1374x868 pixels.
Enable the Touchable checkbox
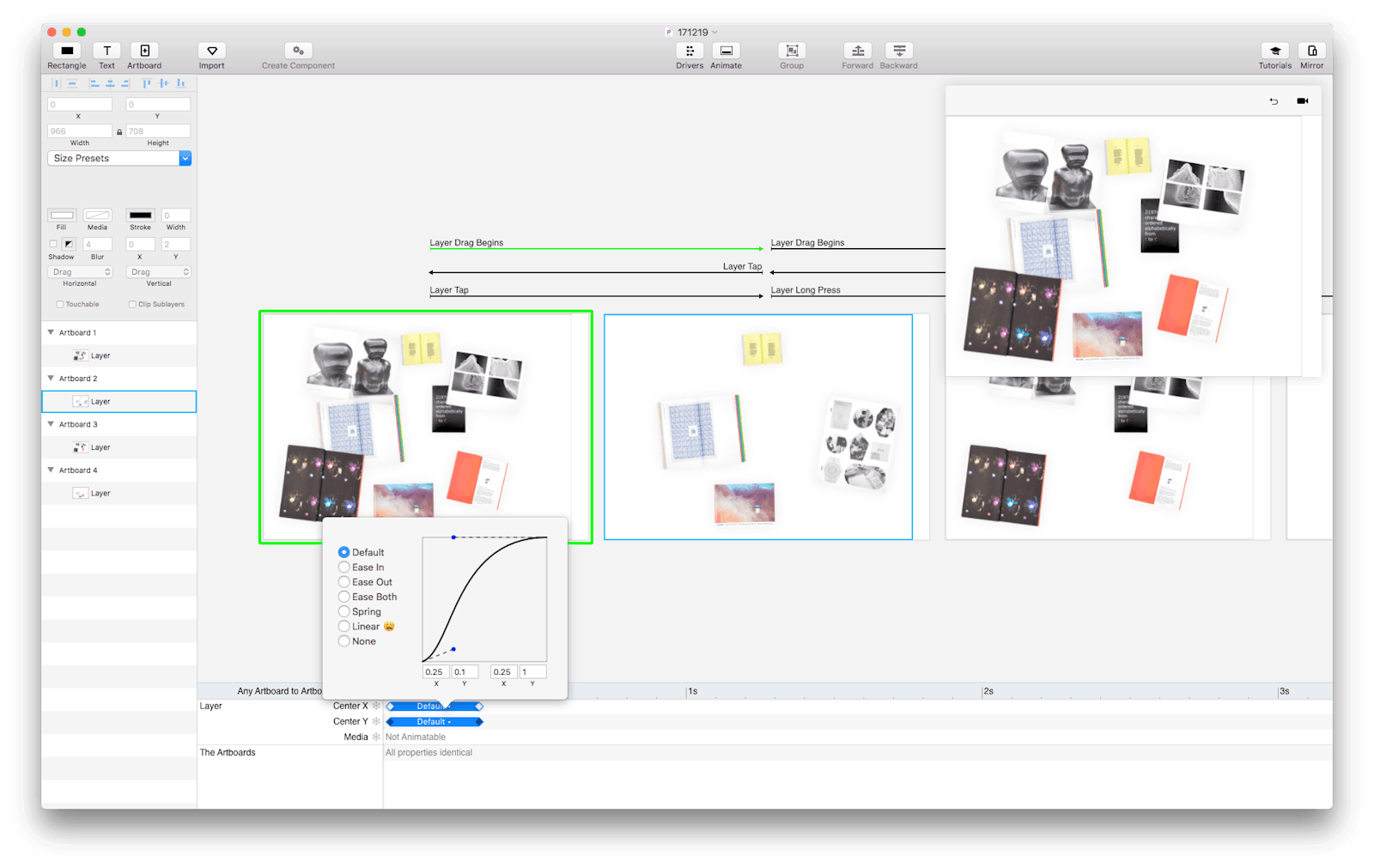[x=60, y=304]
